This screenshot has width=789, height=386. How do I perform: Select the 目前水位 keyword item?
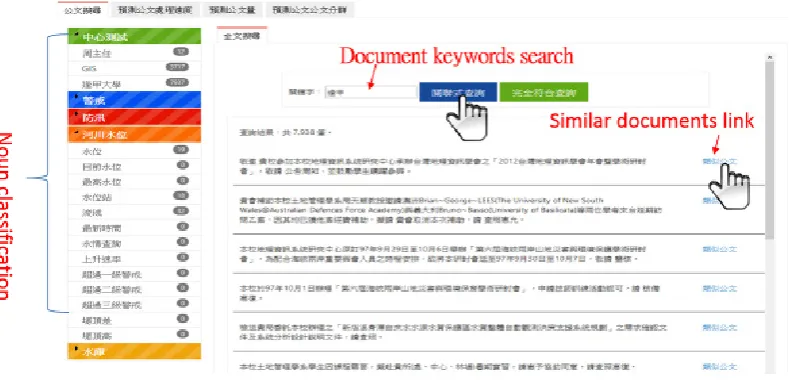(x=134, y=167)
